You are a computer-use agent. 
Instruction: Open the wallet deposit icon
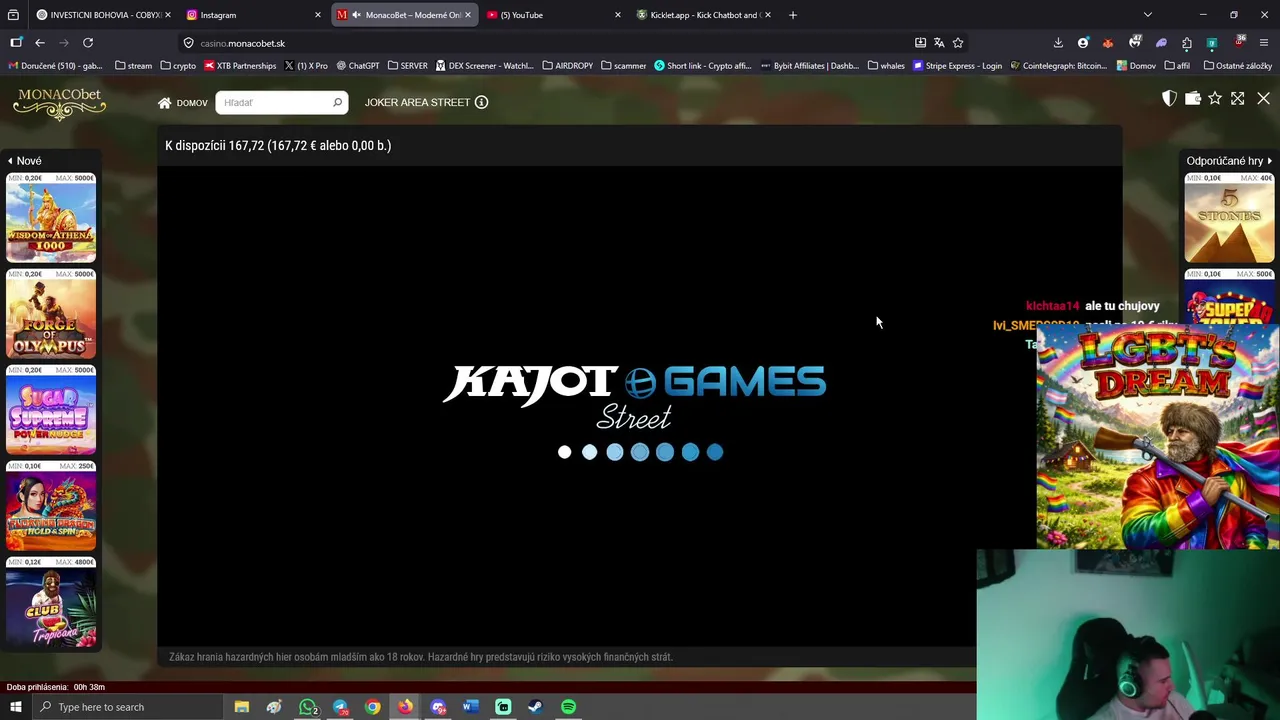point(1192,98)
